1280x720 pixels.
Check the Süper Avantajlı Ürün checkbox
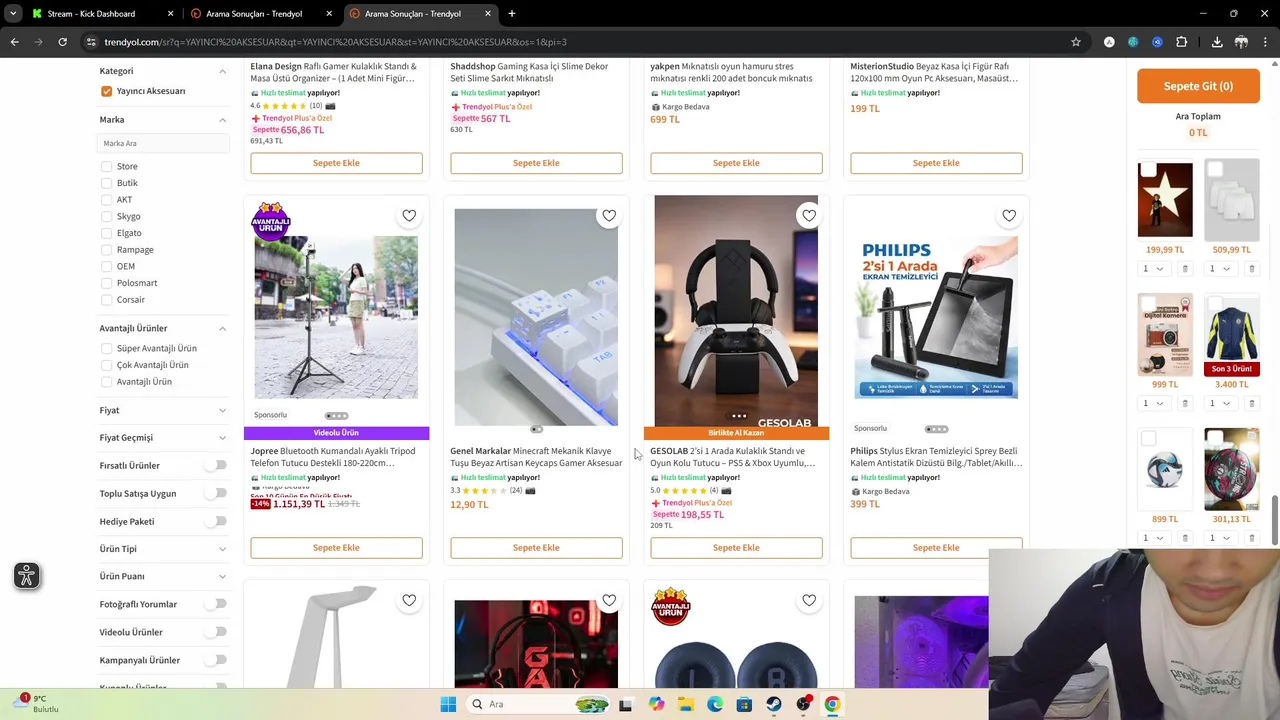click(106, 348)
